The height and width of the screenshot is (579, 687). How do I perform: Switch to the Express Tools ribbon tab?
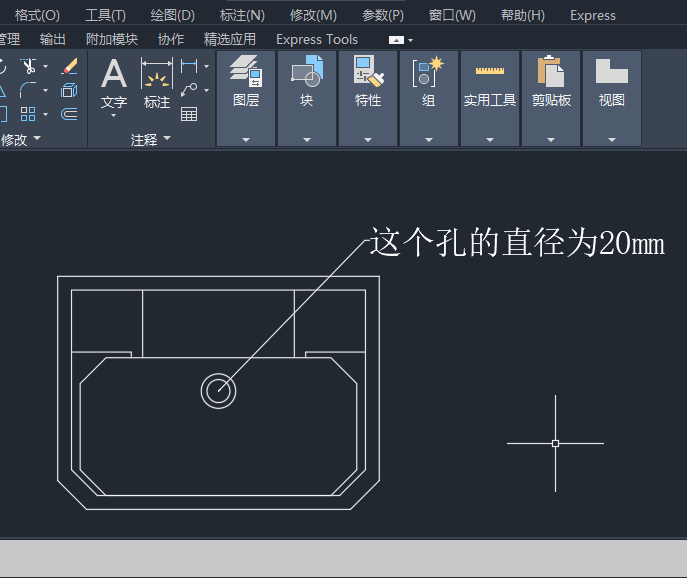(x=316, y=39)
